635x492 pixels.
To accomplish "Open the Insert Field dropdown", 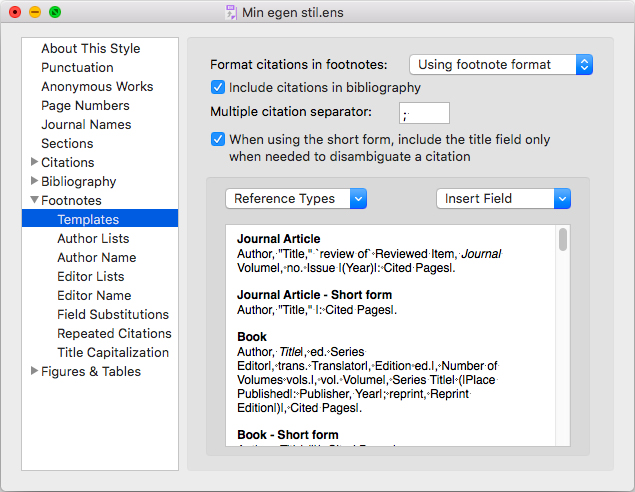I will pos(503,198).
